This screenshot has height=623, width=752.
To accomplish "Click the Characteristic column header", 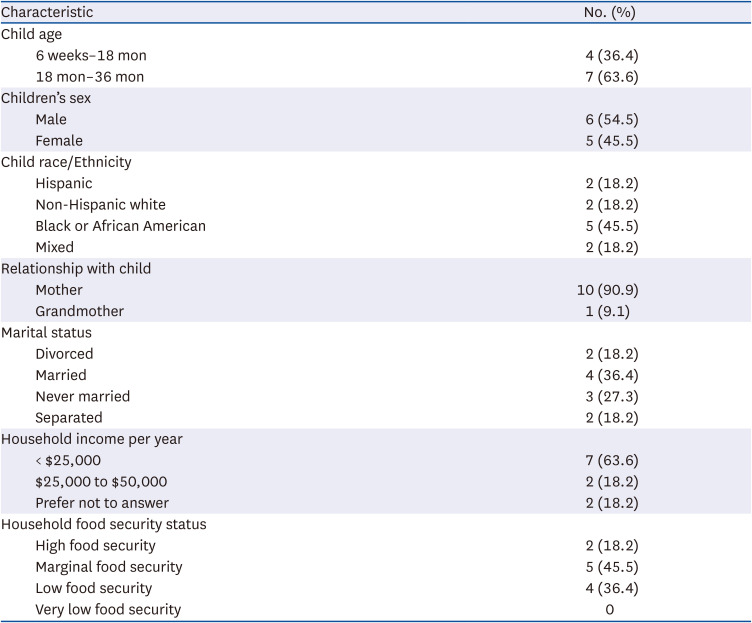I will pos(47,13).
